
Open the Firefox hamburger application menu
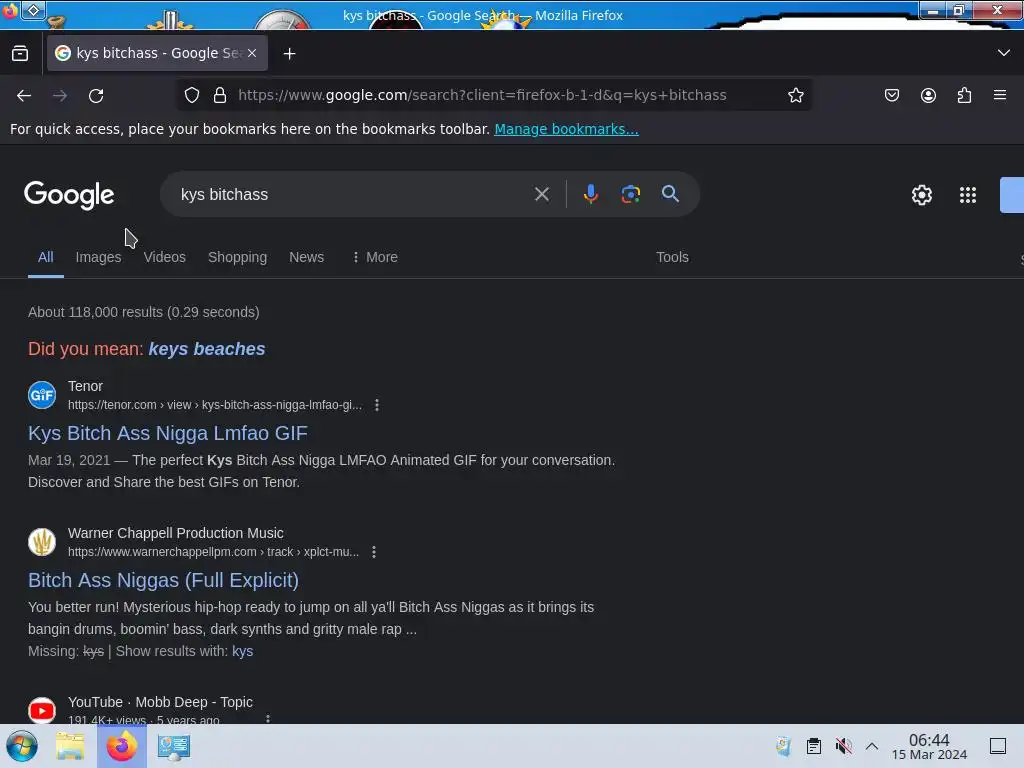click(1000, 95)
